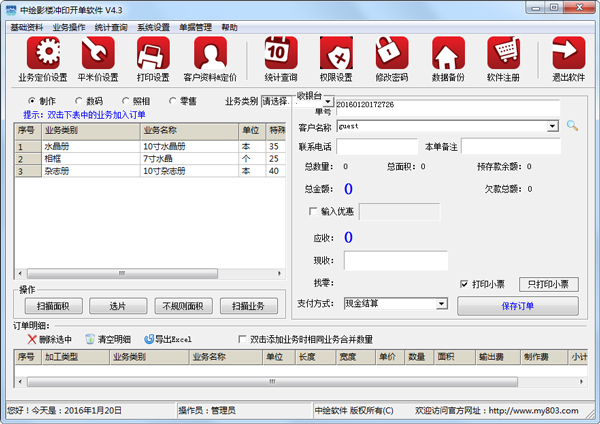Click the 业务名称 column header in business list
Viewport: 600px width, 424px height.
[x=189, y=130]
